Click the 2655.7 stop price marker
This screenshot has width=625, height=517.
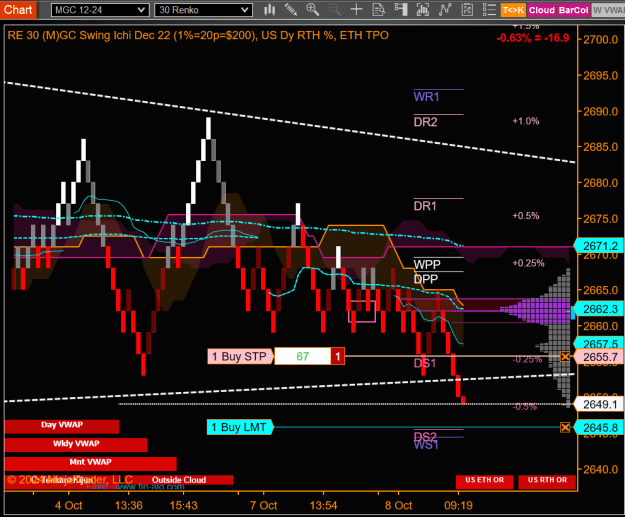599,357
